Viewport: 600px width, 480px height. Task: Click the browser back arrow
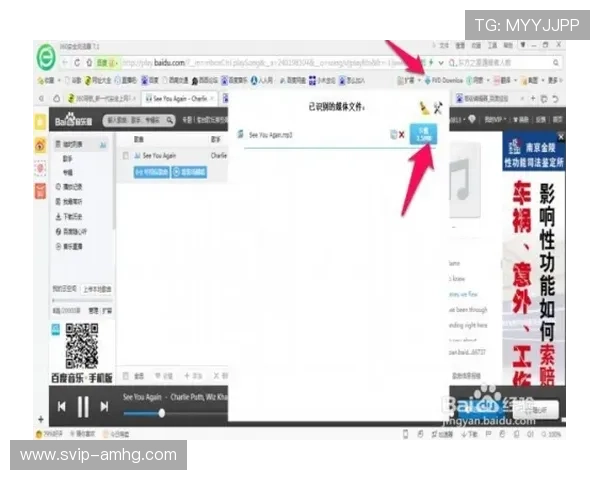62,62
